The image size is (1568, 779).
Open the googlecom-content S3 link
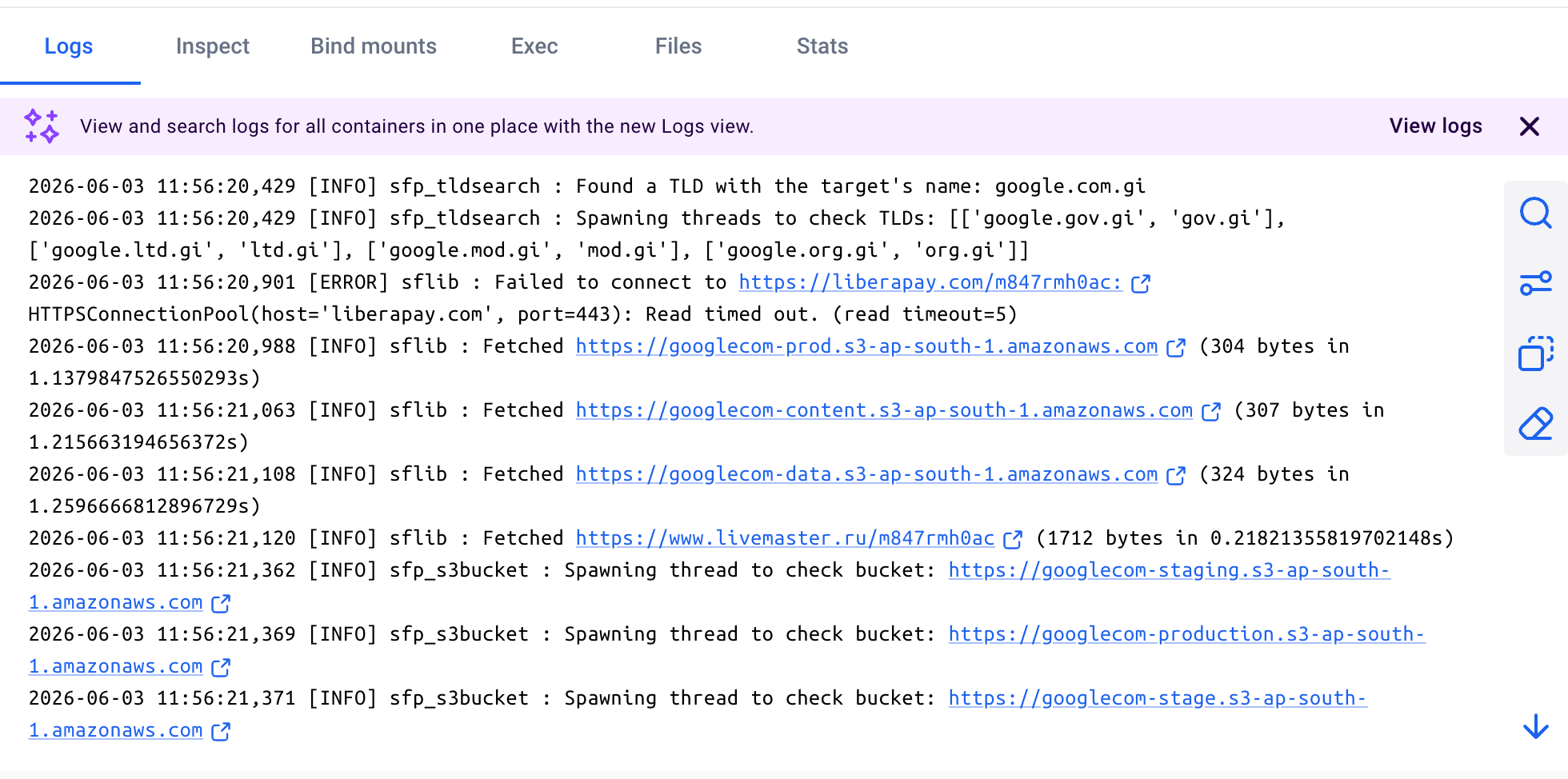884,410
